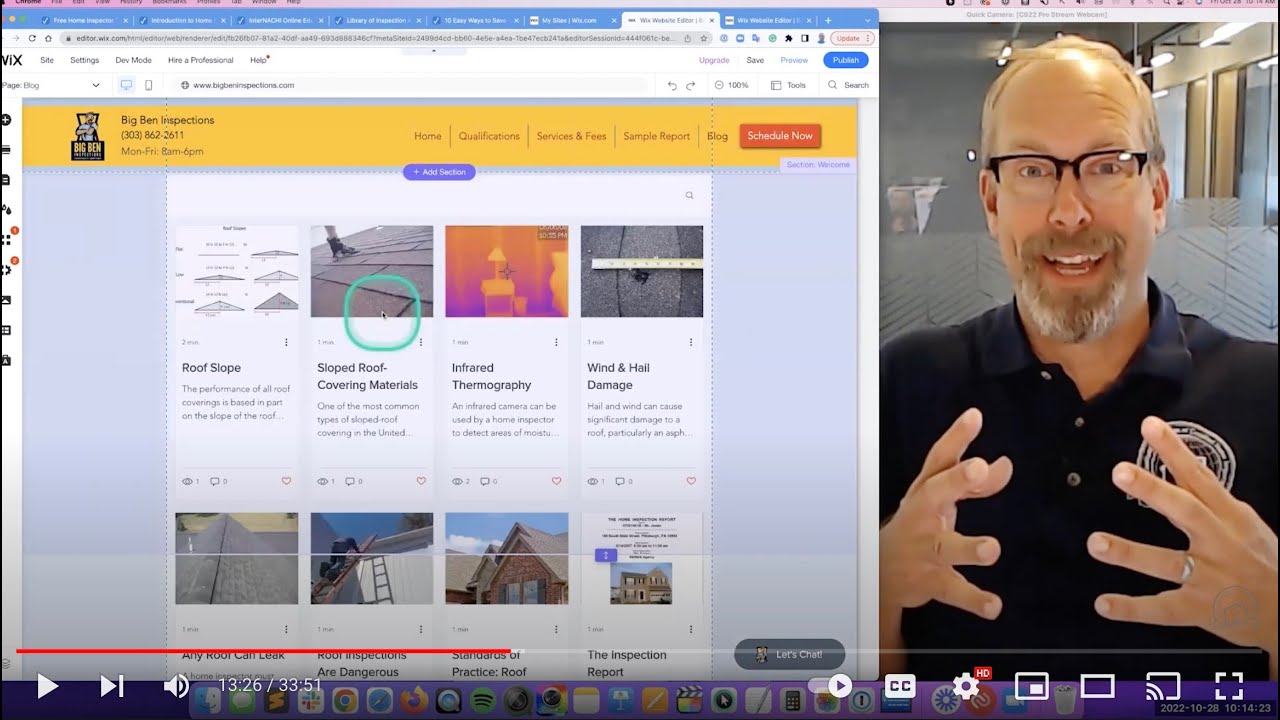Reload the Chrome page

tap(32, 38)
